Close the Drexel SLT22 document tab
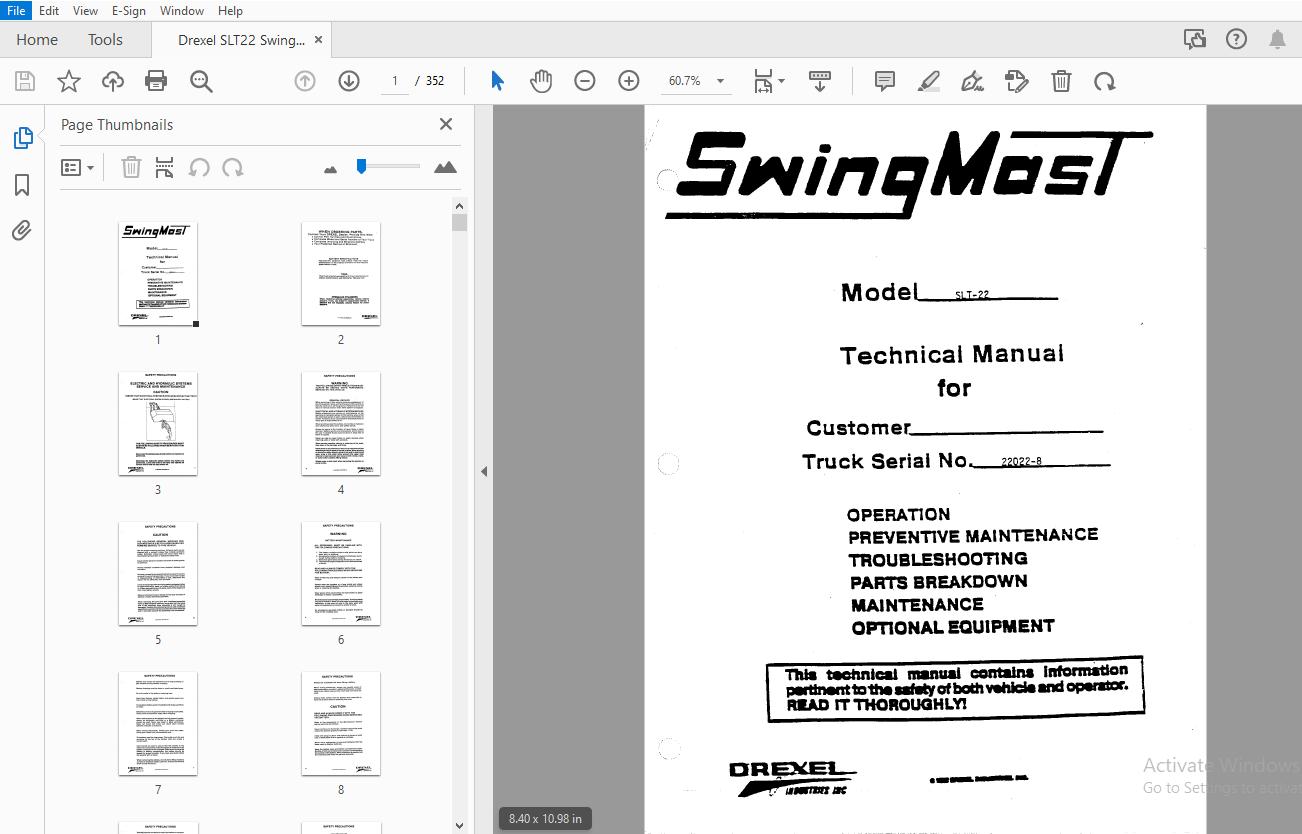 click(318, 40)
